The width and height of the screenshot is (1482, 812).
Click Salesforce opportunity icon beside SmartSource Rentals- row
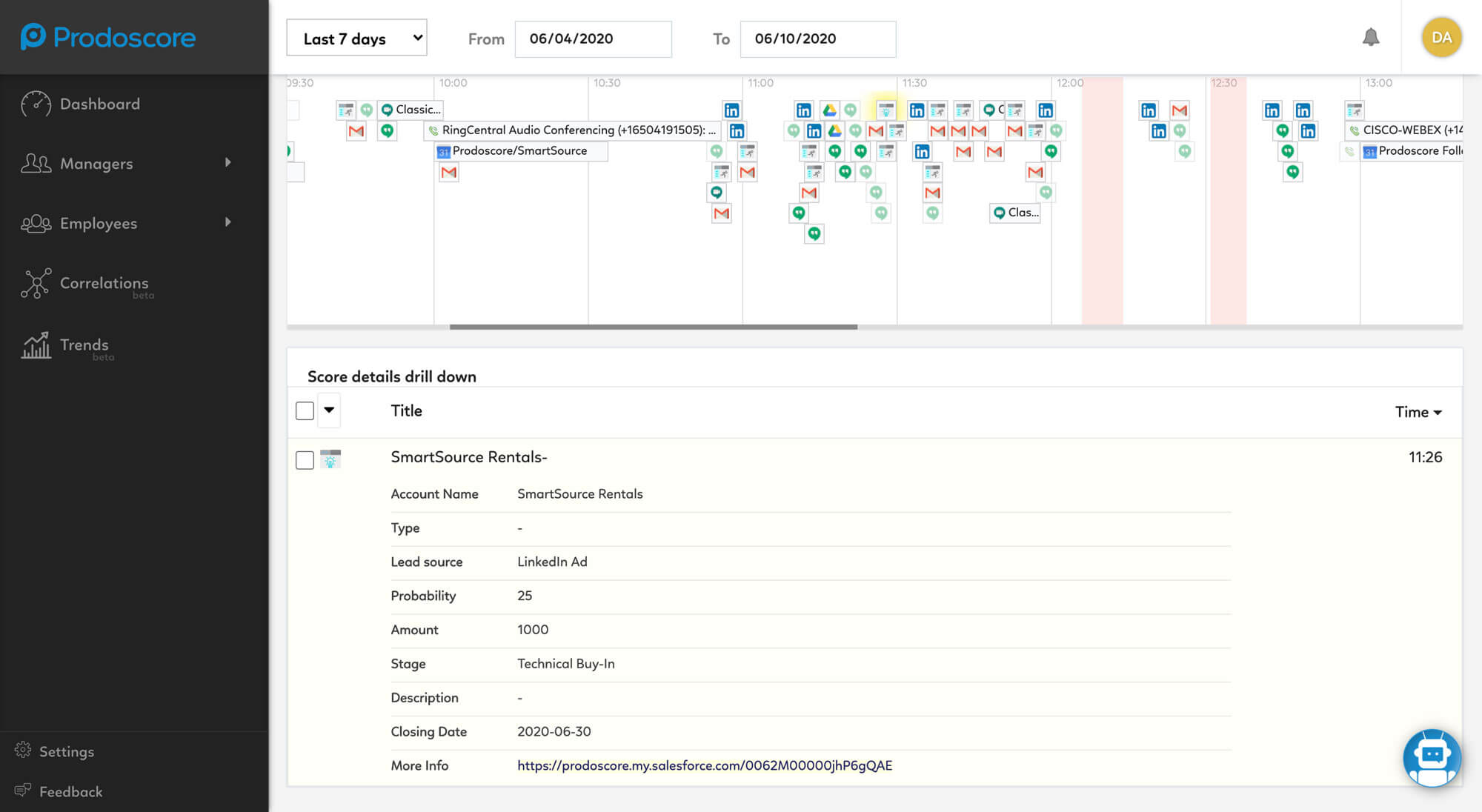click(330, 459)
